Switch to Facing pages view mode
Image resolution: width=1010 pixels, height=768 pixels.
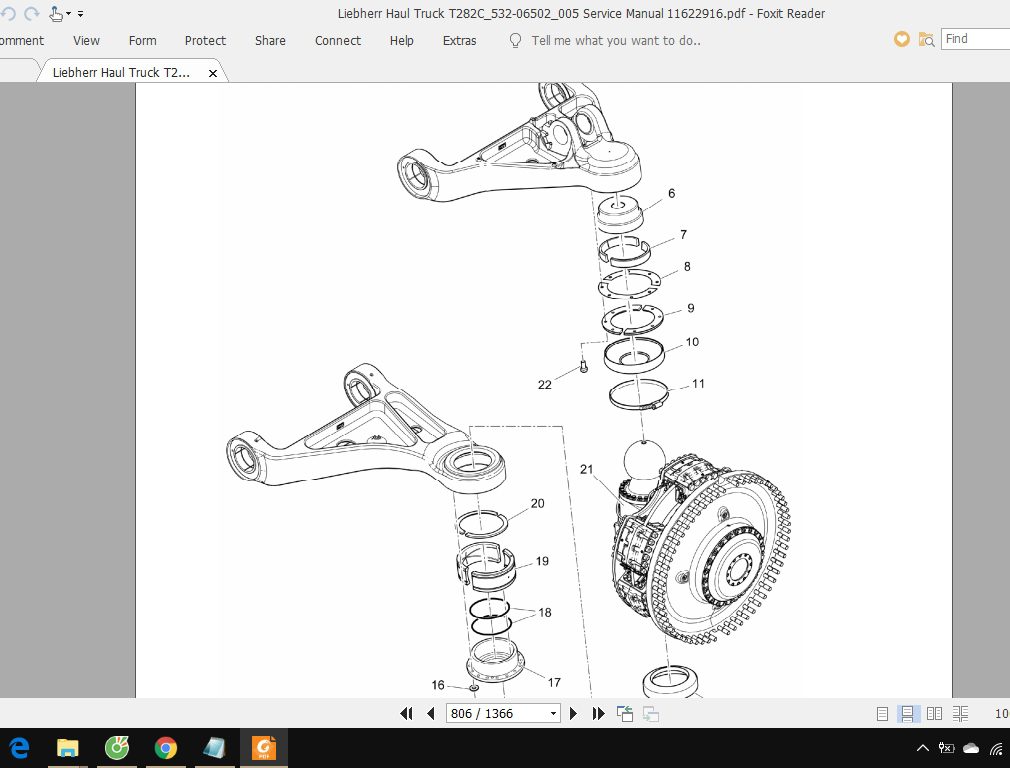click(934, 713)
